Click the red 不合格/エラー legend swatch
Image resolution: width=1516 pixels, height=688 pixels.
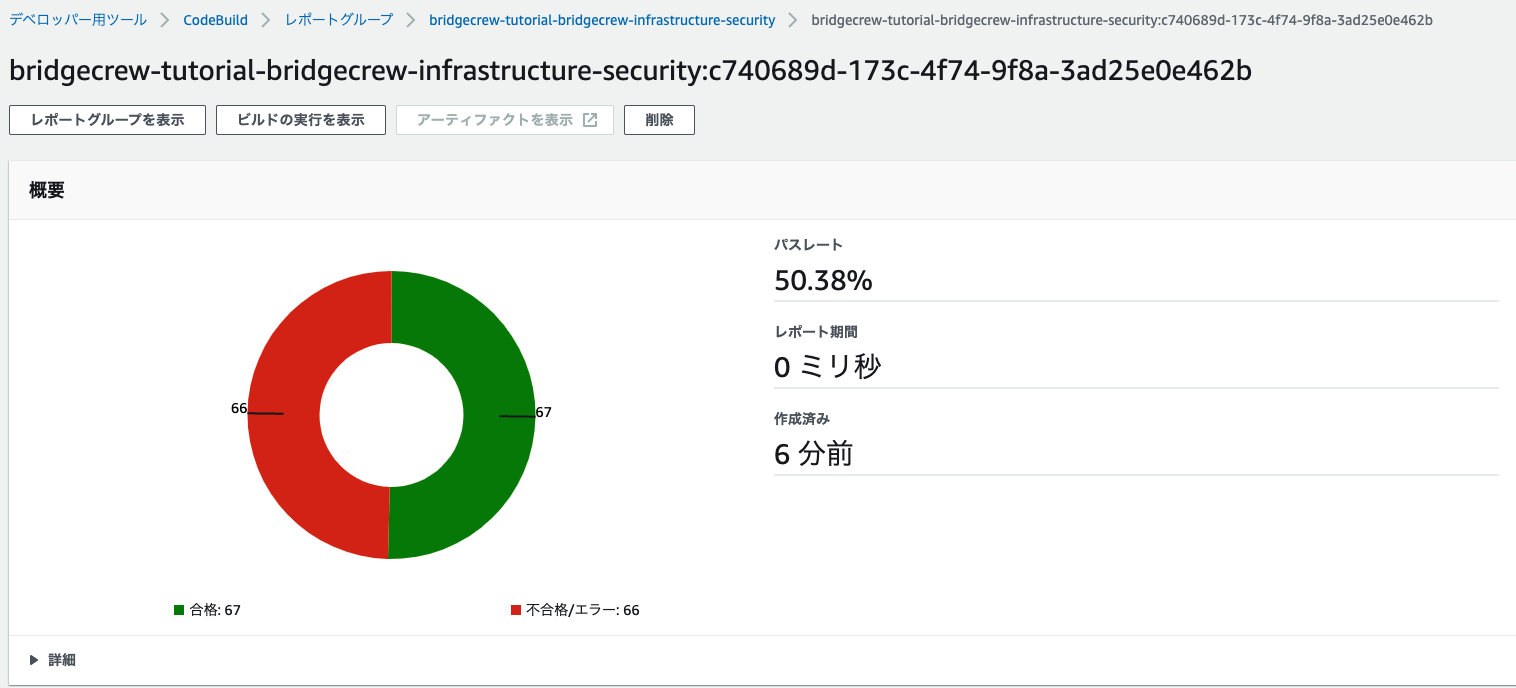click(x=516, y=610)
